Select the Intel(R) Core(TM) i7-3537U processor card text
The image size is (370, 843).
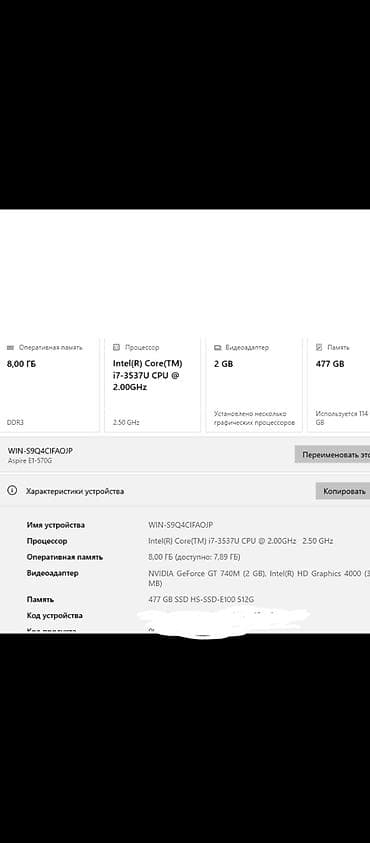pos(147,375)
